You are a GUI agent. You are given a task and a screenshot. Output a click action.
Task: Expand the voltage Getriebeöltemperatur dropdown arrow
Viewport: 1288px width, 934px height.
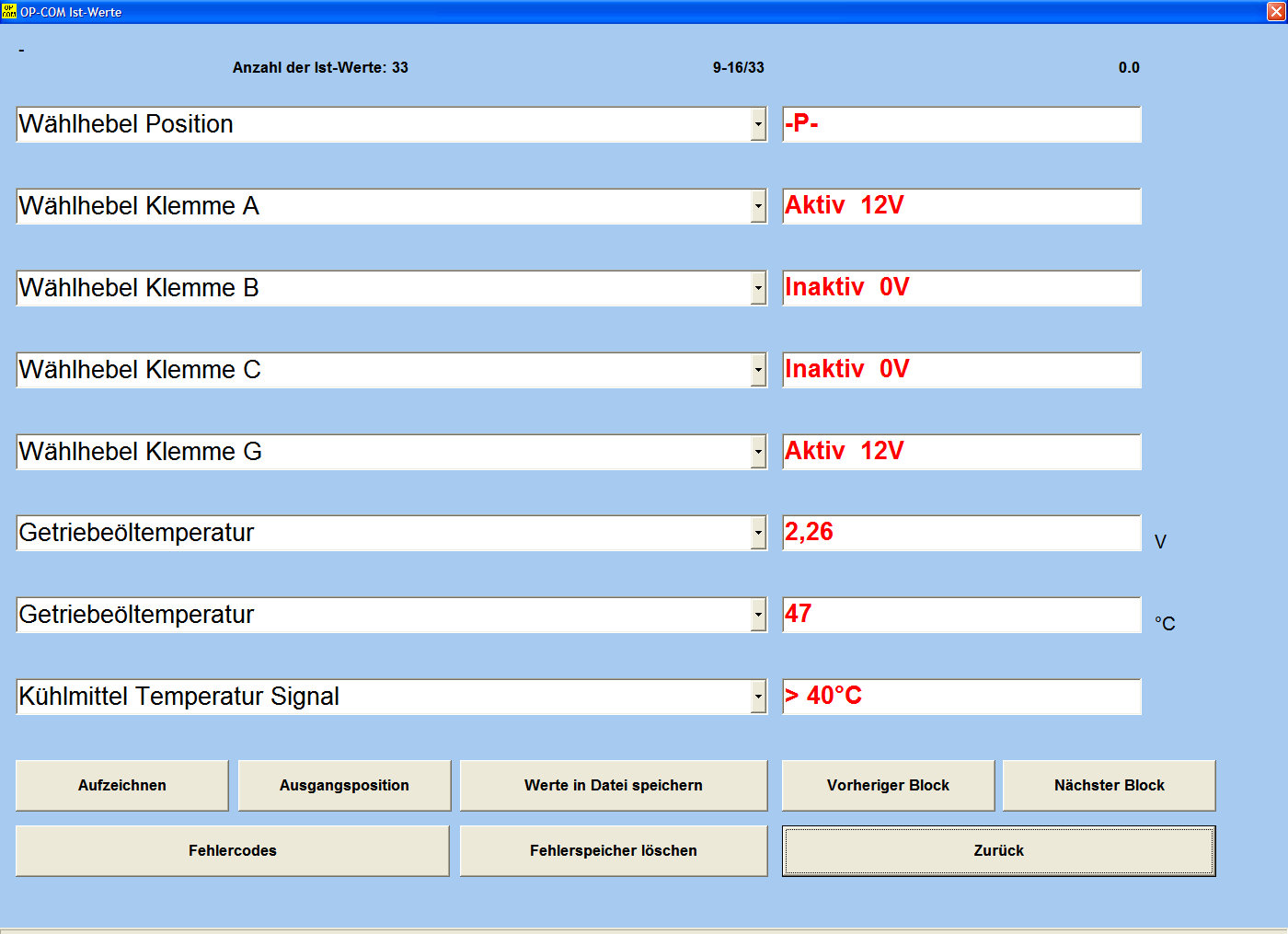tap(758, 533)
